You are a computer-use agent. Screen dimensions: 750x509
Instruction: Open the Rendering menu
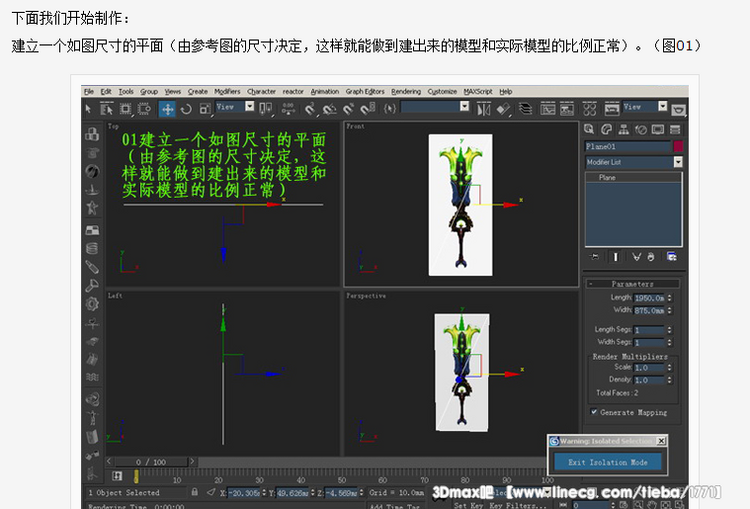(406, 91)
